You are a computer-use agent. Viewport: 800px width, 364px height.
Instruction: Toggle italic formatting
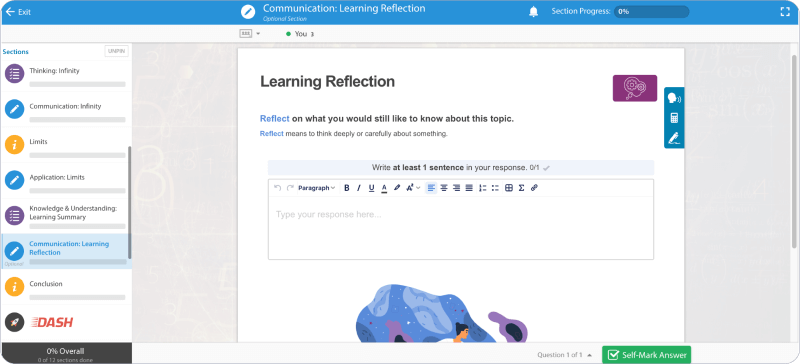click(x=359, y=188)
